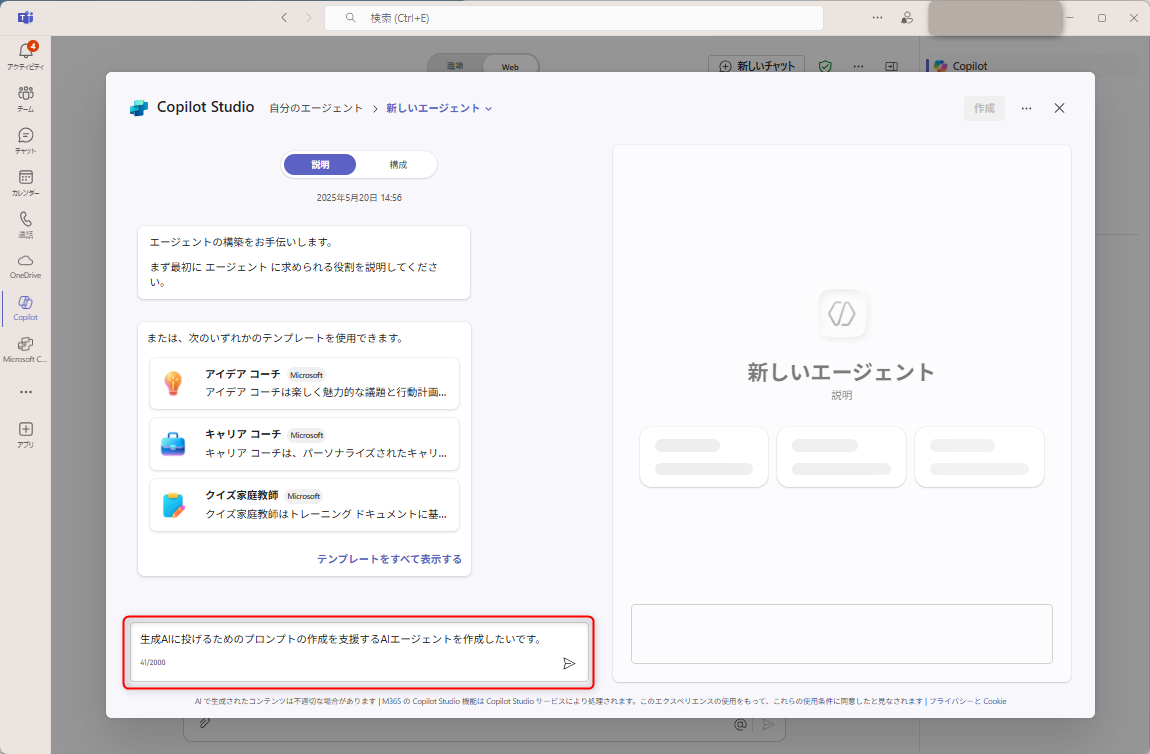
Task: Open the 使用条件 link in the footer
Action: (818, 701)
